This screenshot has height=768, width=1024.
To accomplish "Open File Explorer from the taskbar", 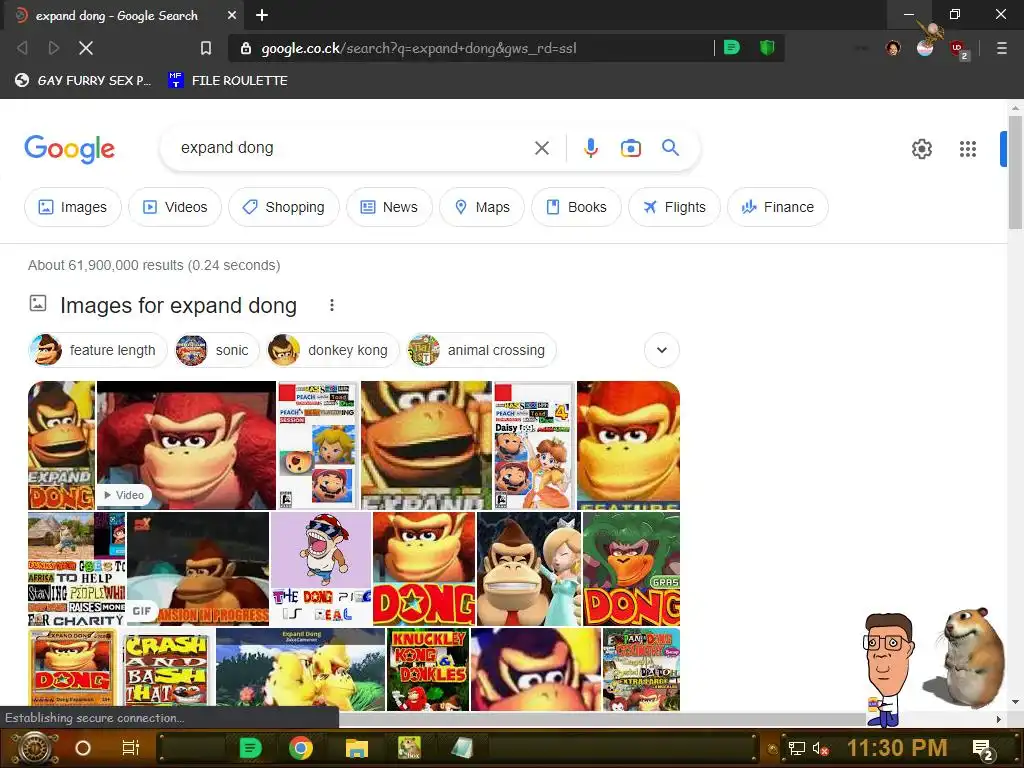I will (356, 748).
